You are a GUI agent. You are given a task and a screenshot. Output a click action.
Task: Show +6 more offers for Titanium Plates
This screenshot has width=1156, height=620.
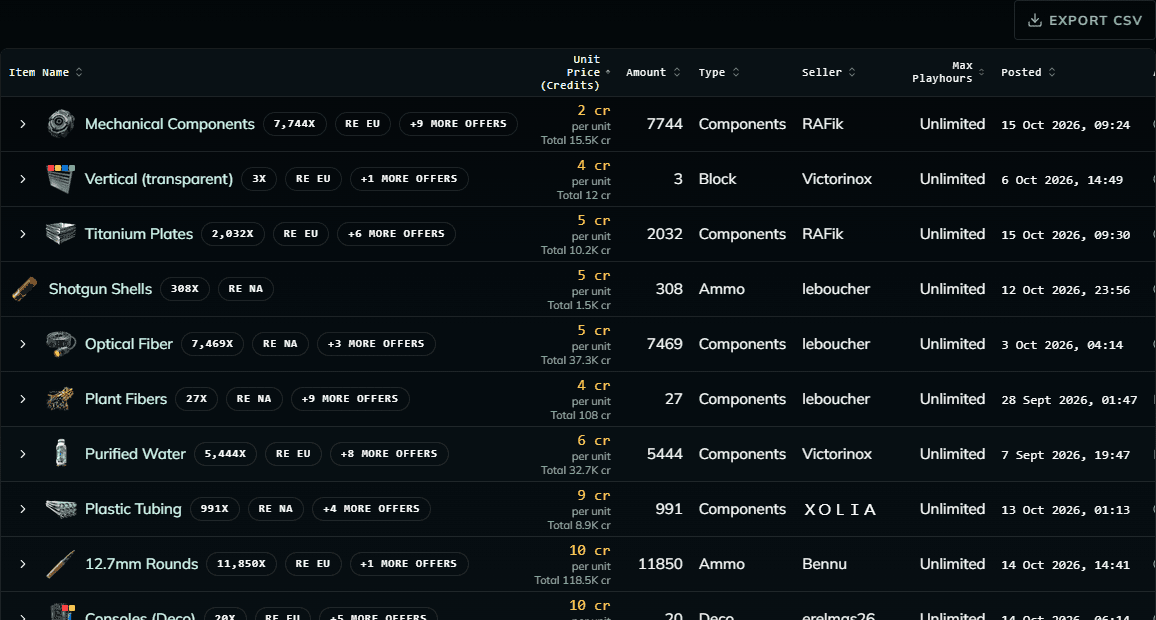tap(397, 234)
